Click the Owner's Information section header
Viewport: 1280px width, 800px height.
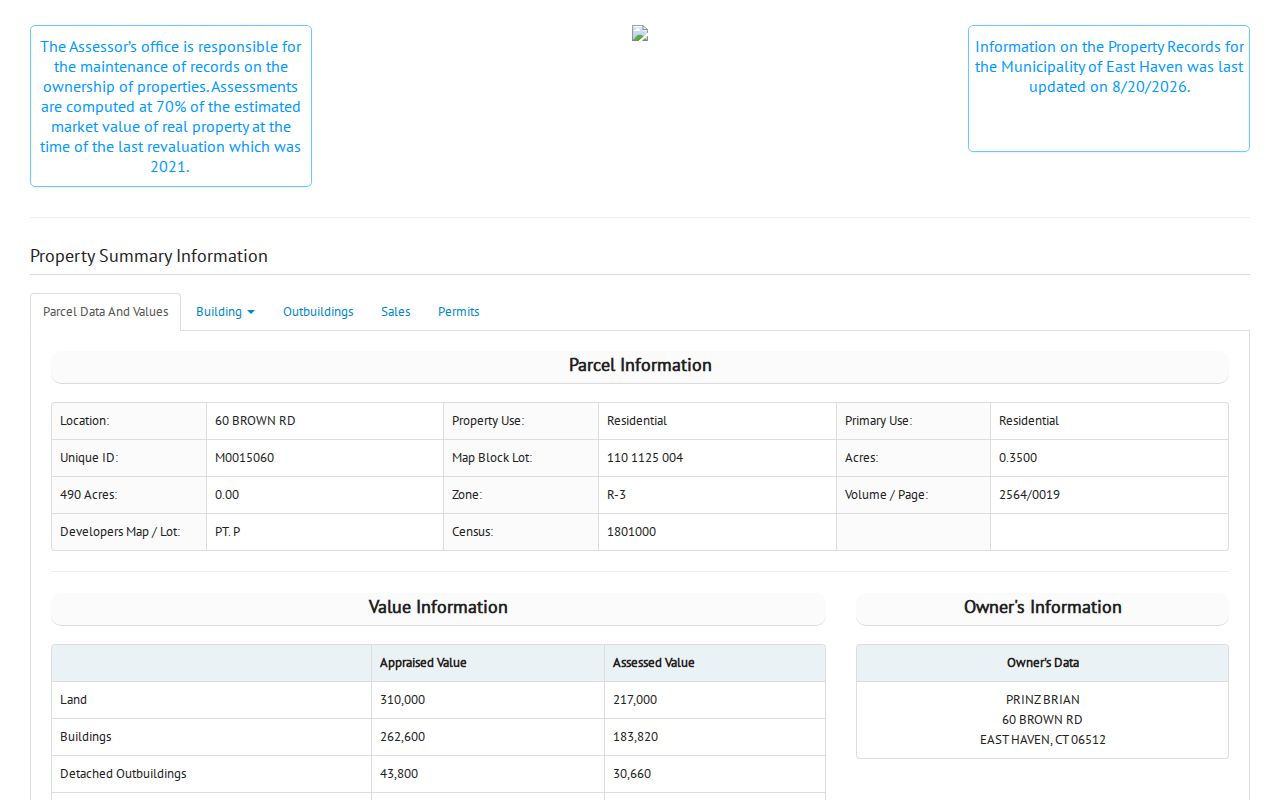[1042, 608]
